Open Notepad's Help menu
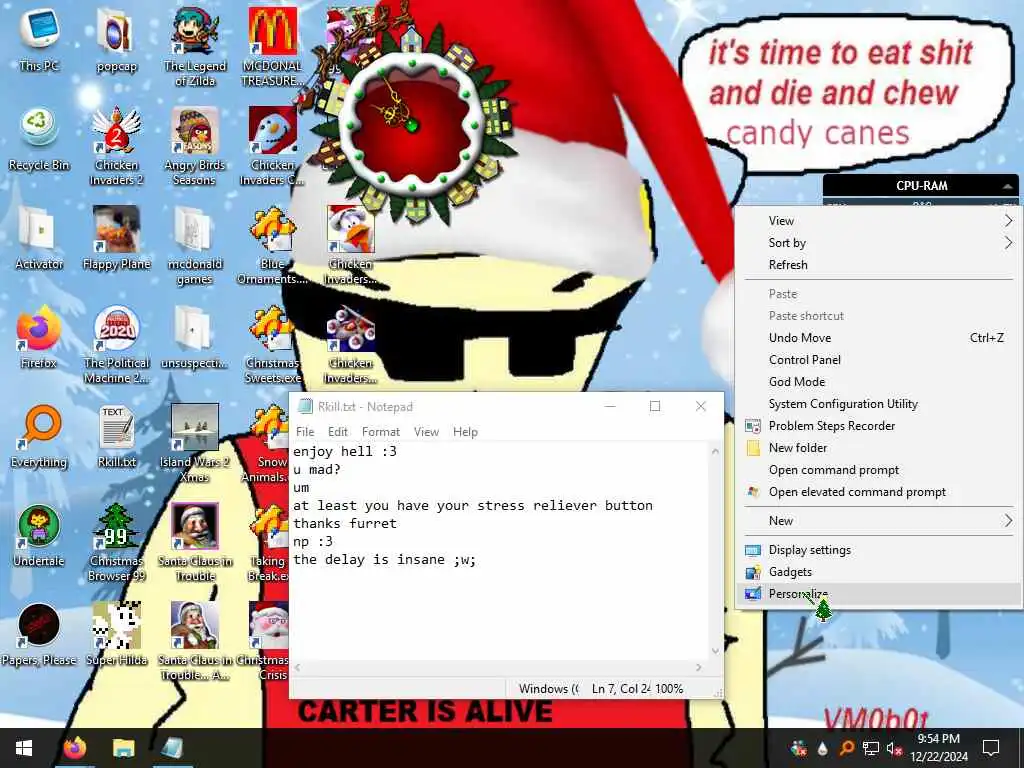 click(x=466, y=432)
